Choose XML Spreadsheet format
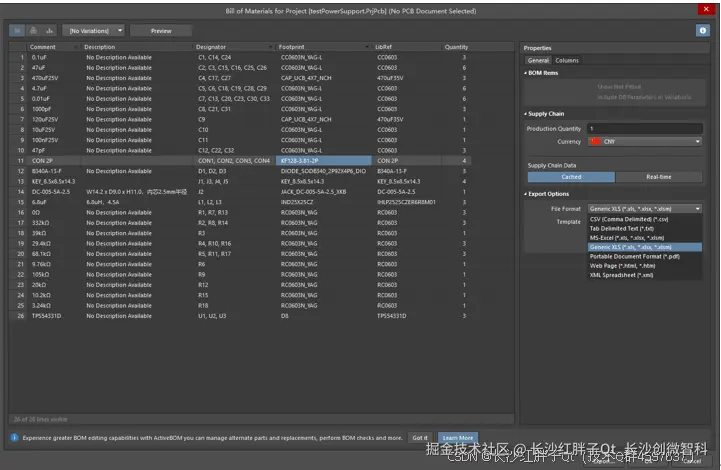 pyautogui.click(x=645, y=275)
